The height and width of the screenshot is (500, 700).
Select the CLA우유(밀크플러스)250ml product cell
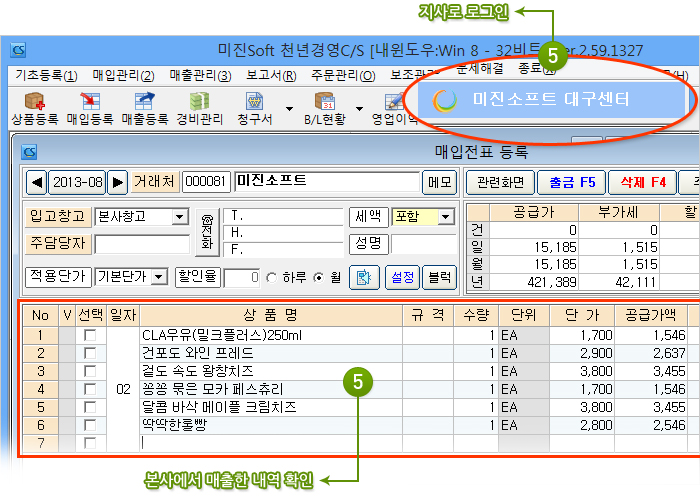pos(271,335)
